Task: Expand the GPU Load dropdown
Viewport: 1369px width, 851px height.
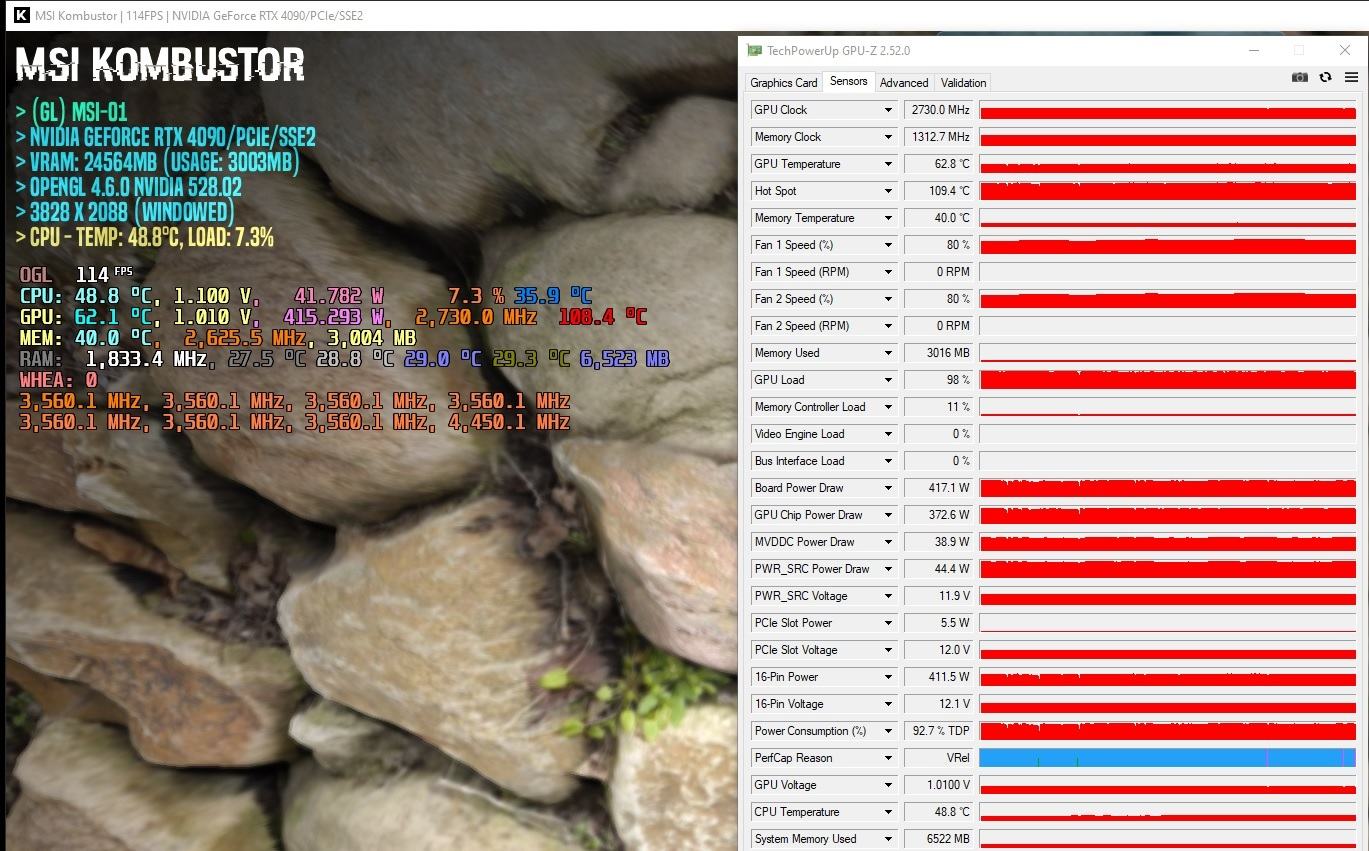Action: pyautogui.click(x=887, y=380)
